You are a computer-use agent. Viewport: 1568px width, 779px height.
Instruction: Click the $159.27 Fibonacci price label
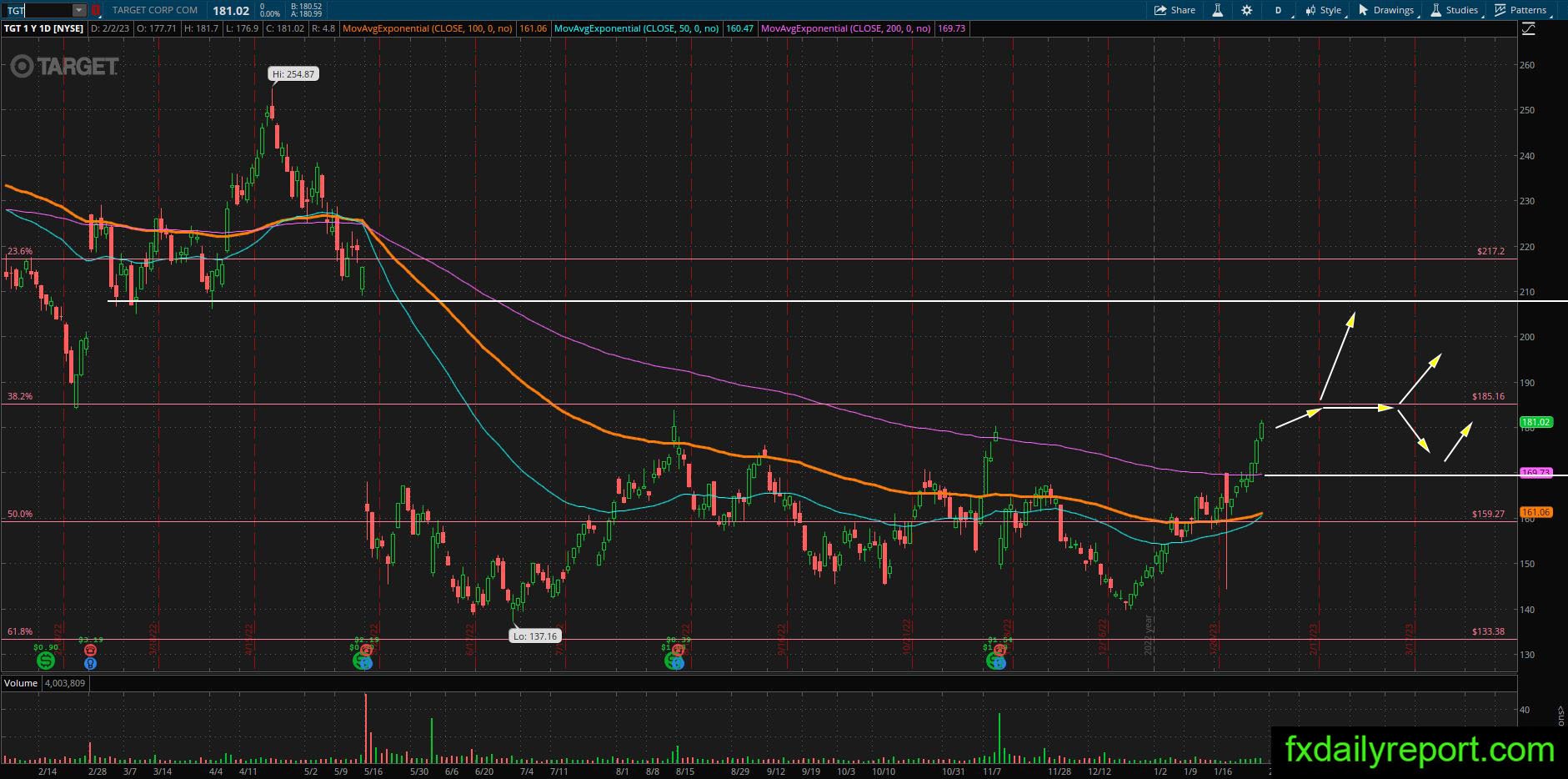[1488, 514]
